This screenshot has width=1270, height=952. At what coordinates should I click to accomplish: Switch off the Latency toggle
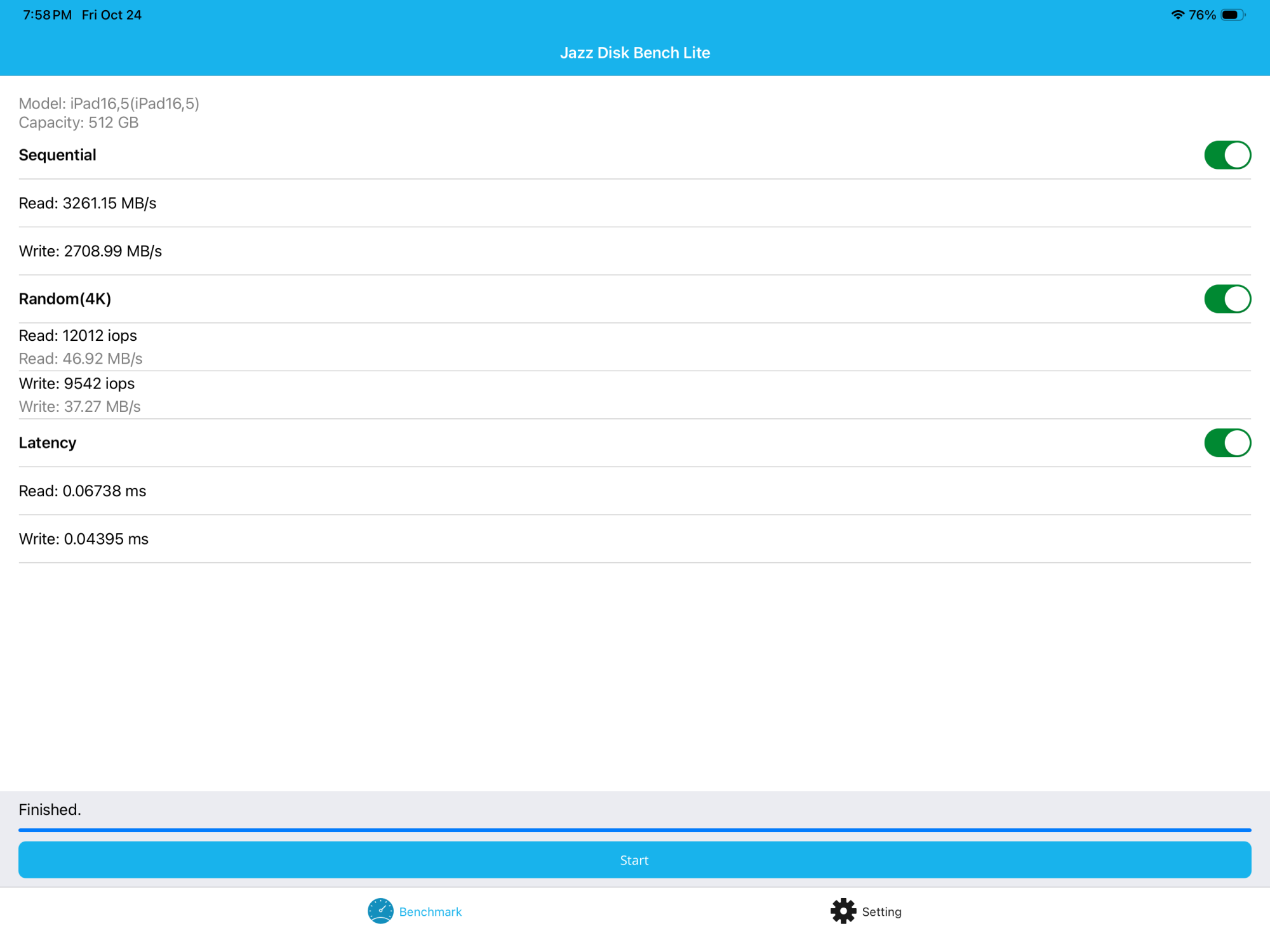click(1227, 443)
